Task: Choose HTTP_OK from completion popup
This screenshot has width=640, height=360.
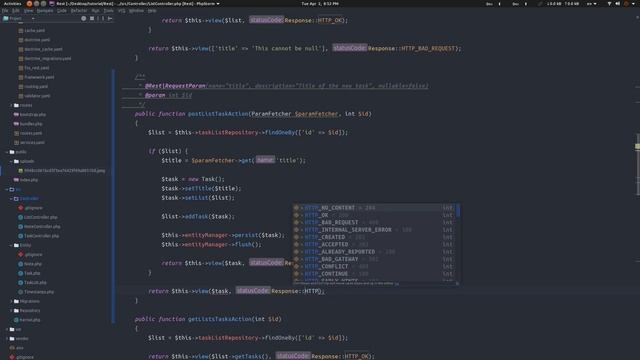Action: click(x=374, y=215)
